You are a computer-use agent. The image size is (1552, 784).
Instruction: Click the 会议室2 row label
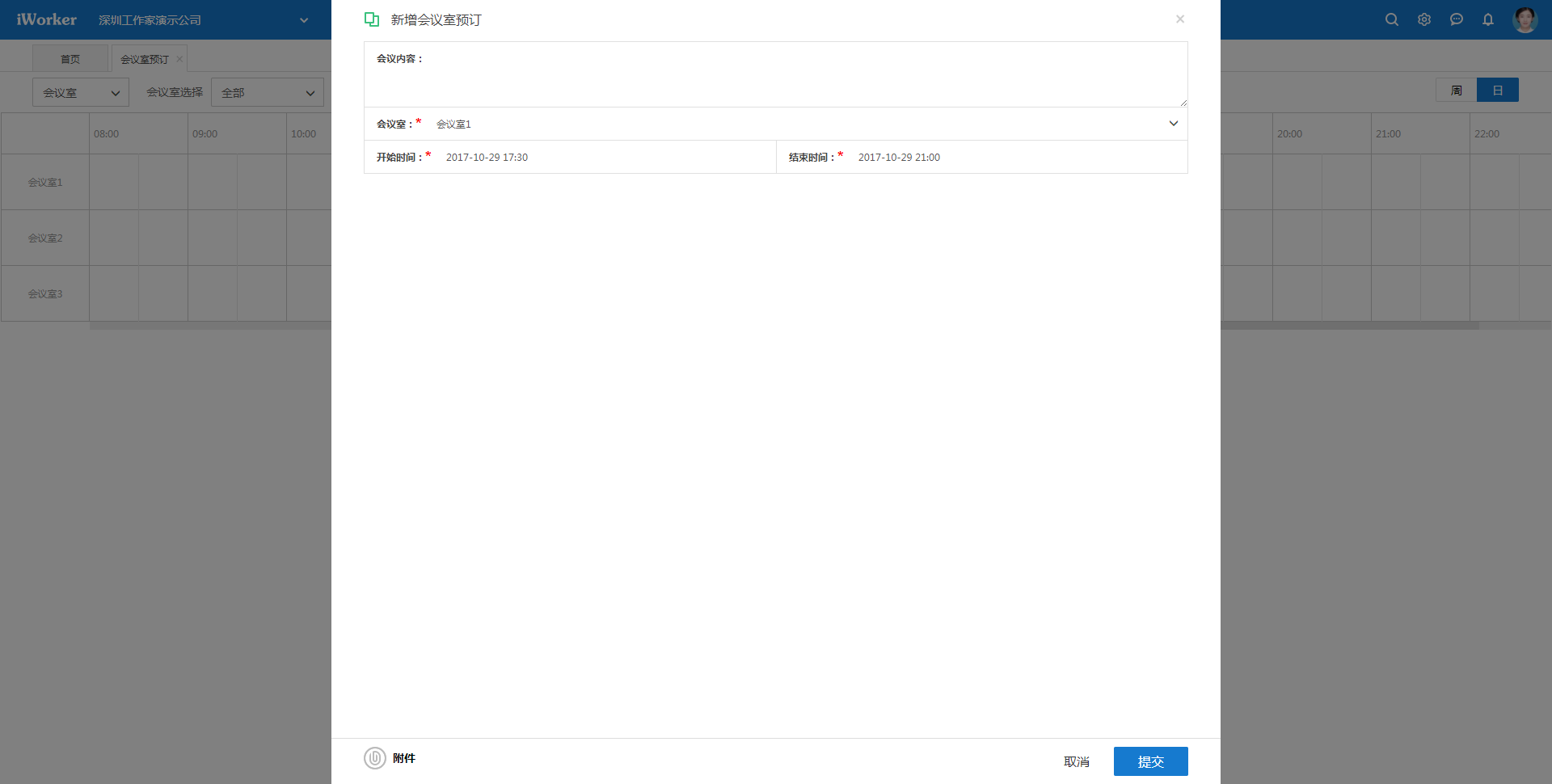point(45,238)
